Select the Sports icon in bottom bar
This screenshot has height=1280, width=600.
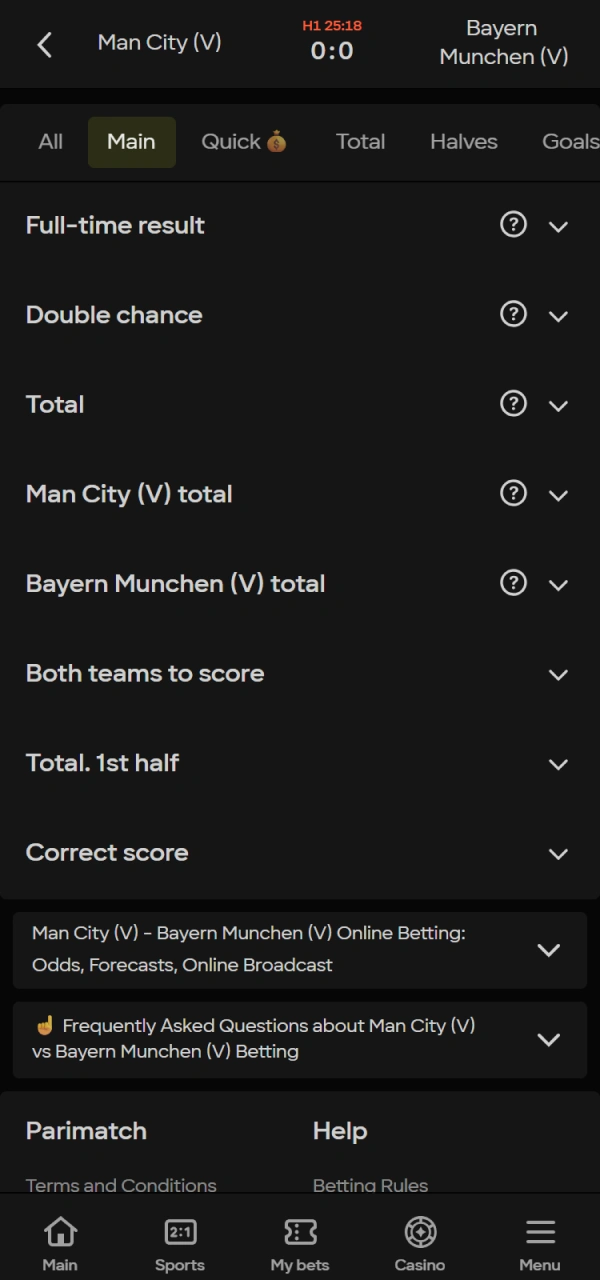(180, 1240)
